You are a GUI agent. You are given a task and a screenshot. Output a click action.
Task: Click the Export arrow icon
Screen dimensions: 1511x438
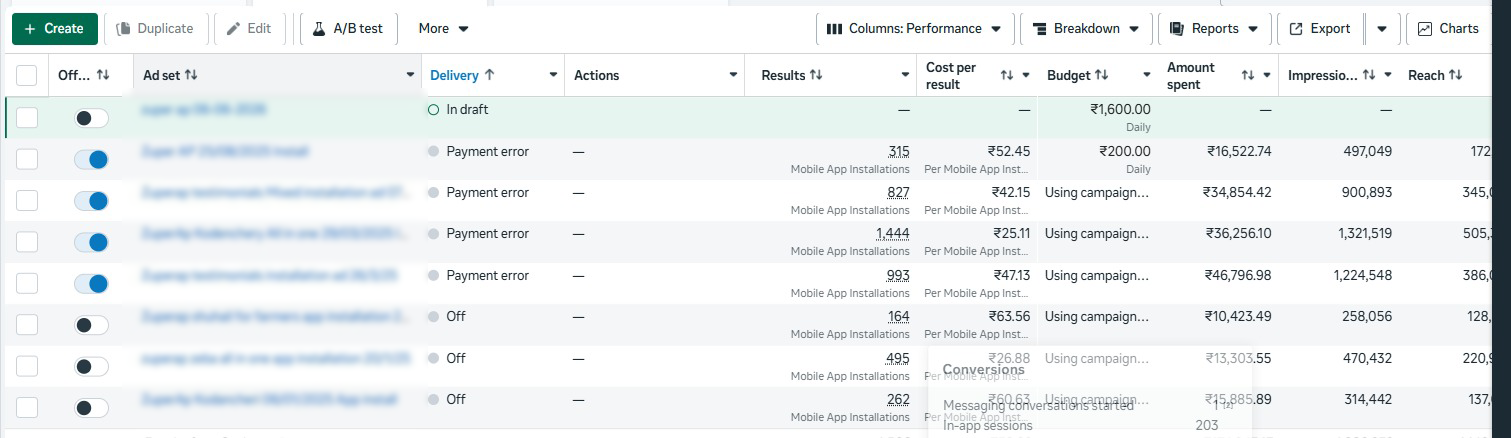click(x=1296, y=29)
